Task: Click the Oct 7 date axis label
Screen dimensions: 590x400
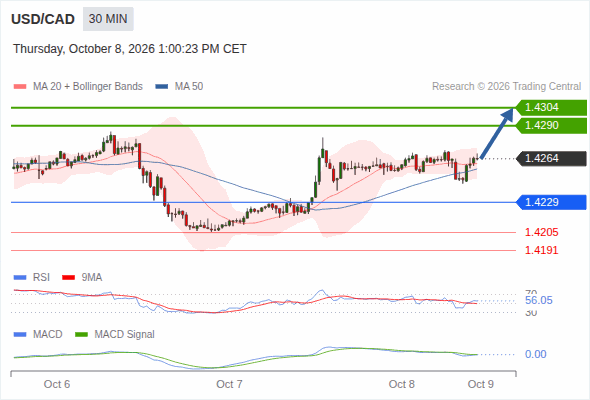Action: (x=229, y=384)
